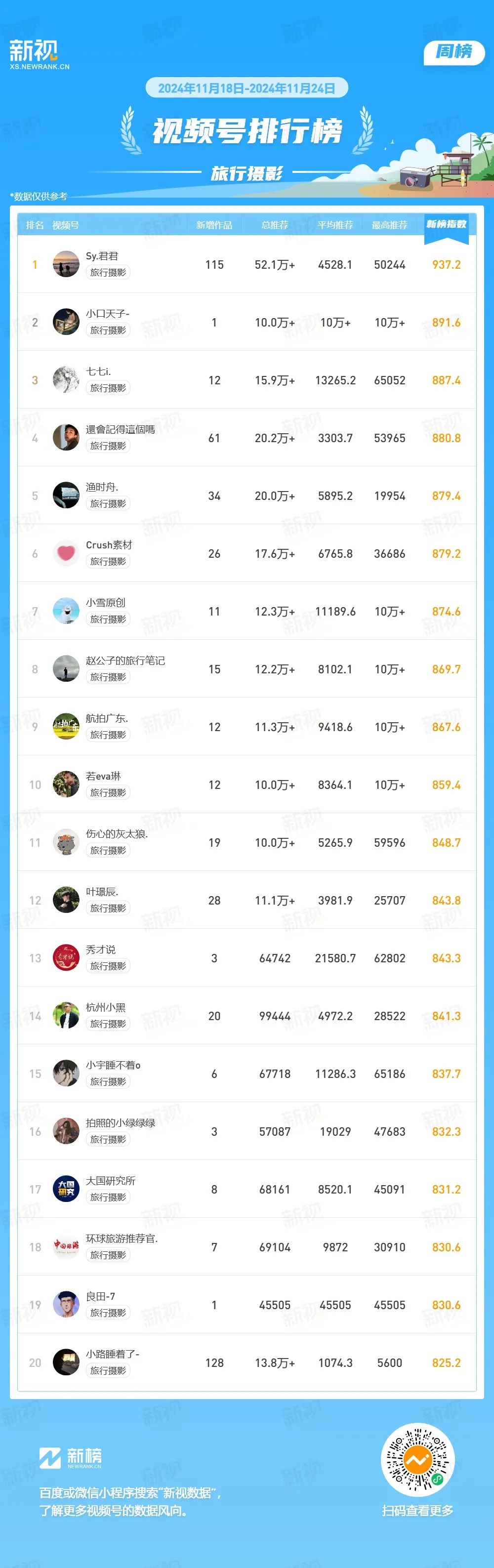This screenshot has height=1568, width=494.
Task: Click the 环球旅游推荐官 logo avatar
Action: [x=66, y=1246]
